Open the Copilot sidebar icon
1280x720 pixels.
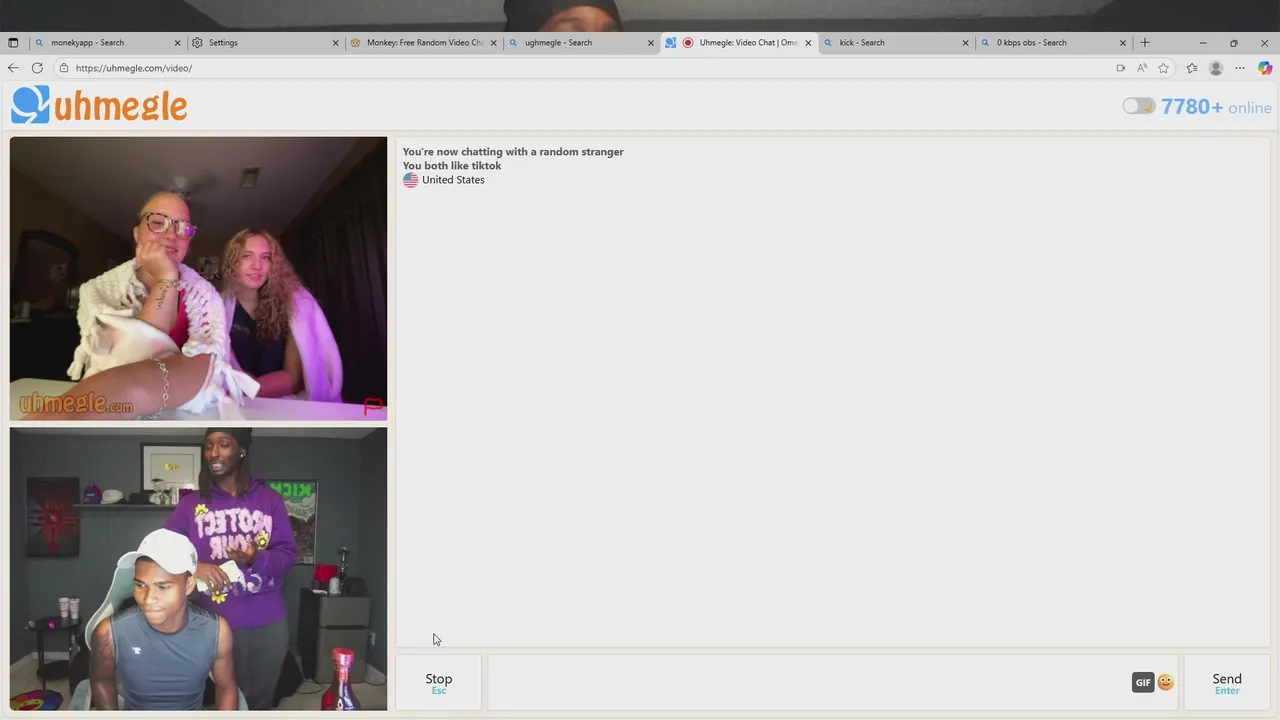(1265, 68)
